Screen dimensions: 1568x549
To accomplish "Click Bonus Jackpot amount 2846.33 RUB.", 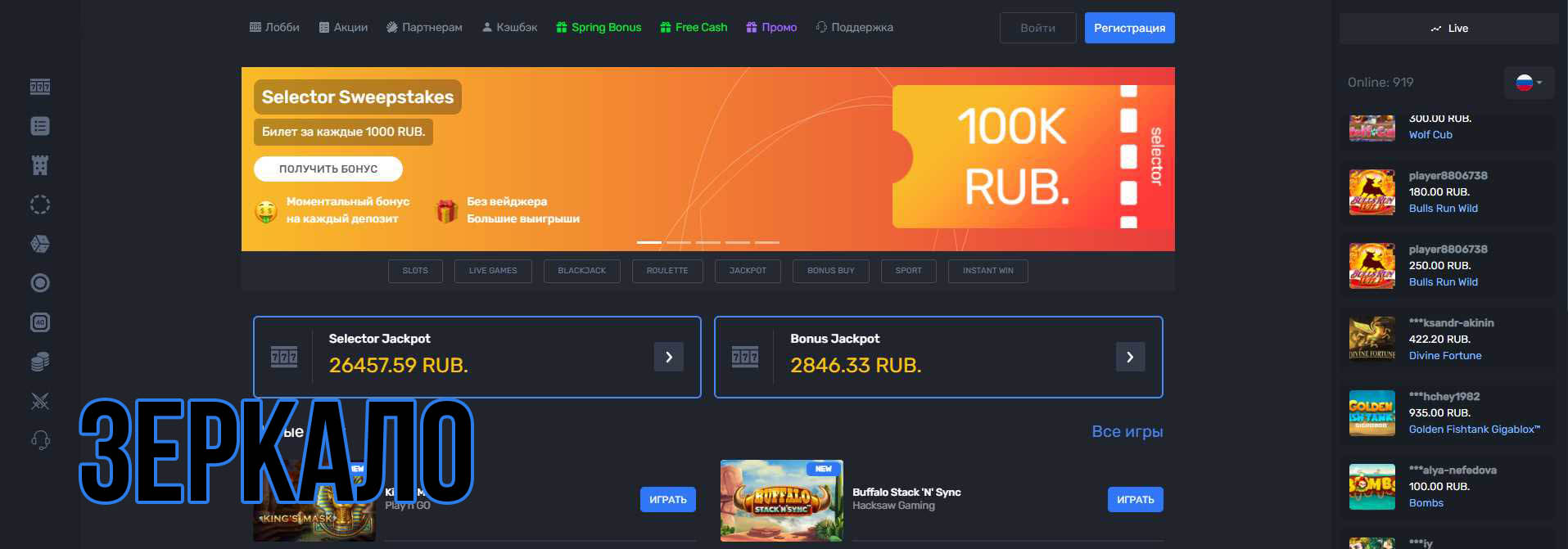I will [856, 366].
